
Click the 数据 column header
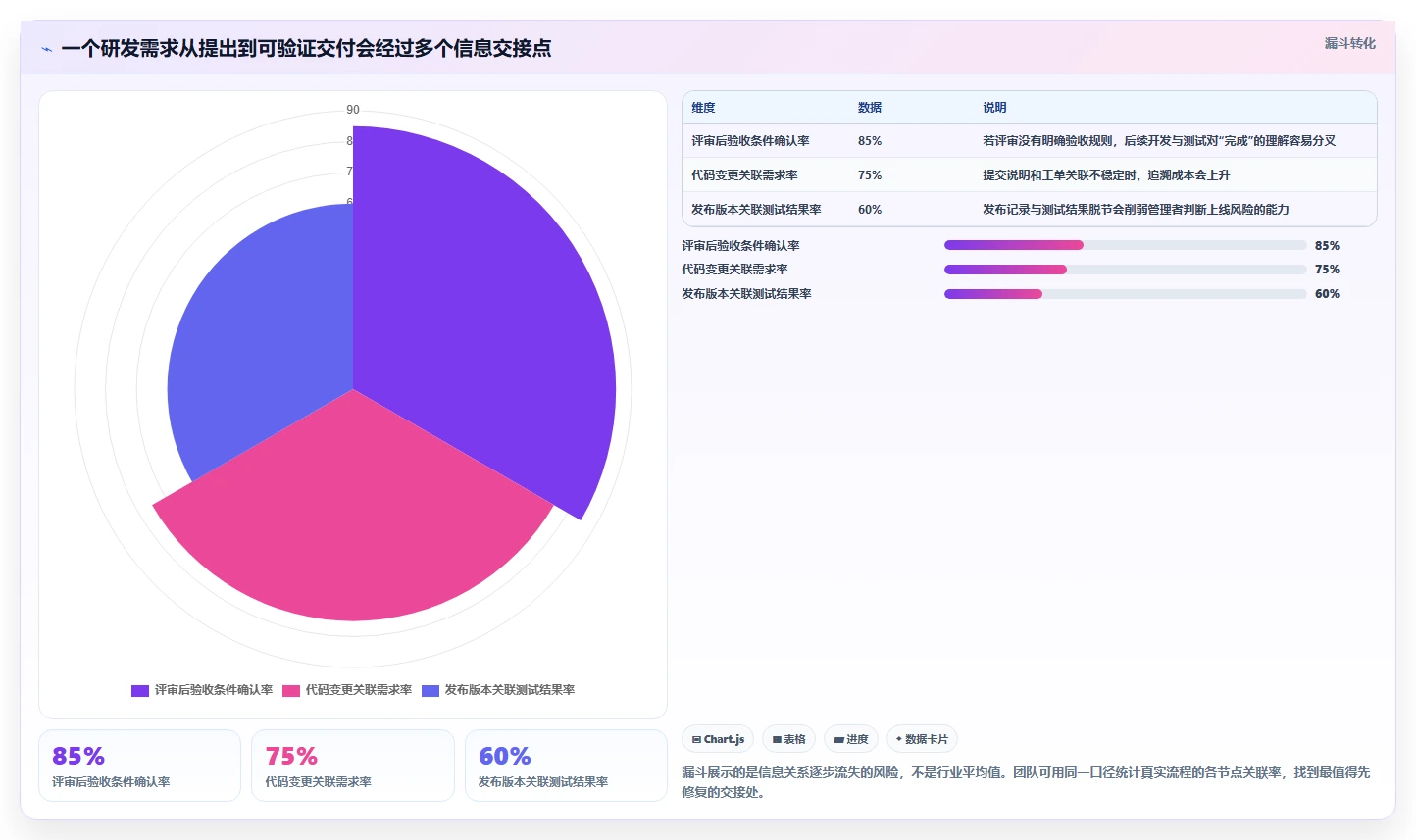point(870,108)
